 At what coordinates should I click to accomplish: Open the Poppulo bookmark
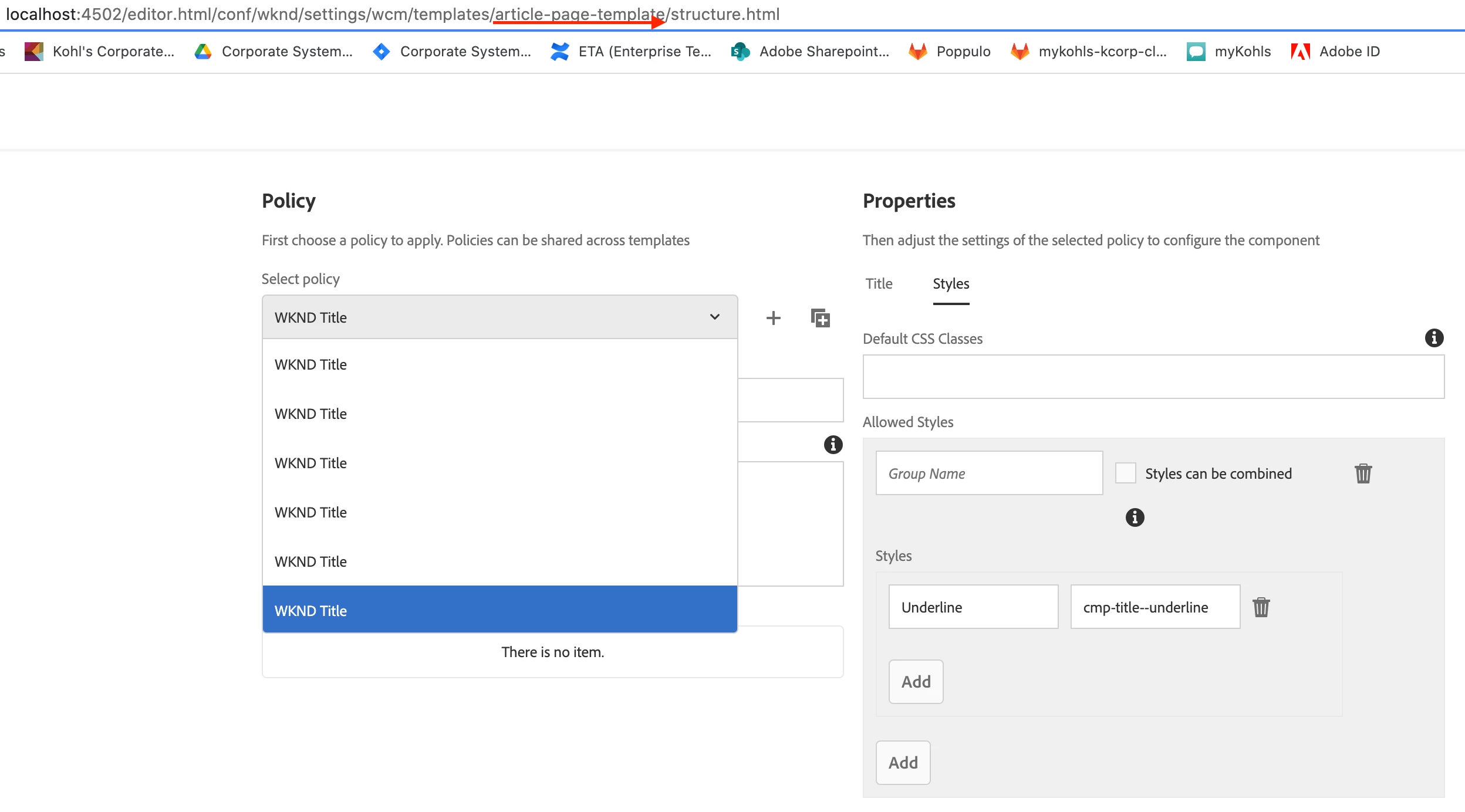950,52
